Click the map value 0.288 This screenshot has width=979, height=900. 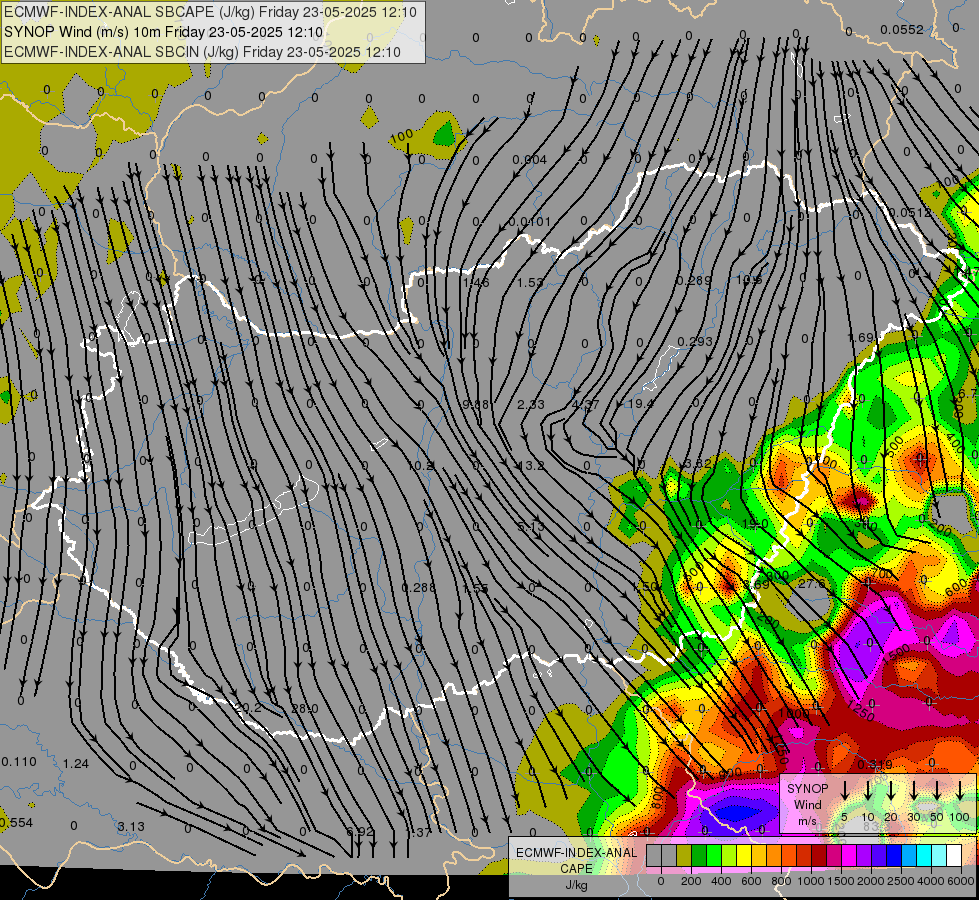tap(418, 588)
